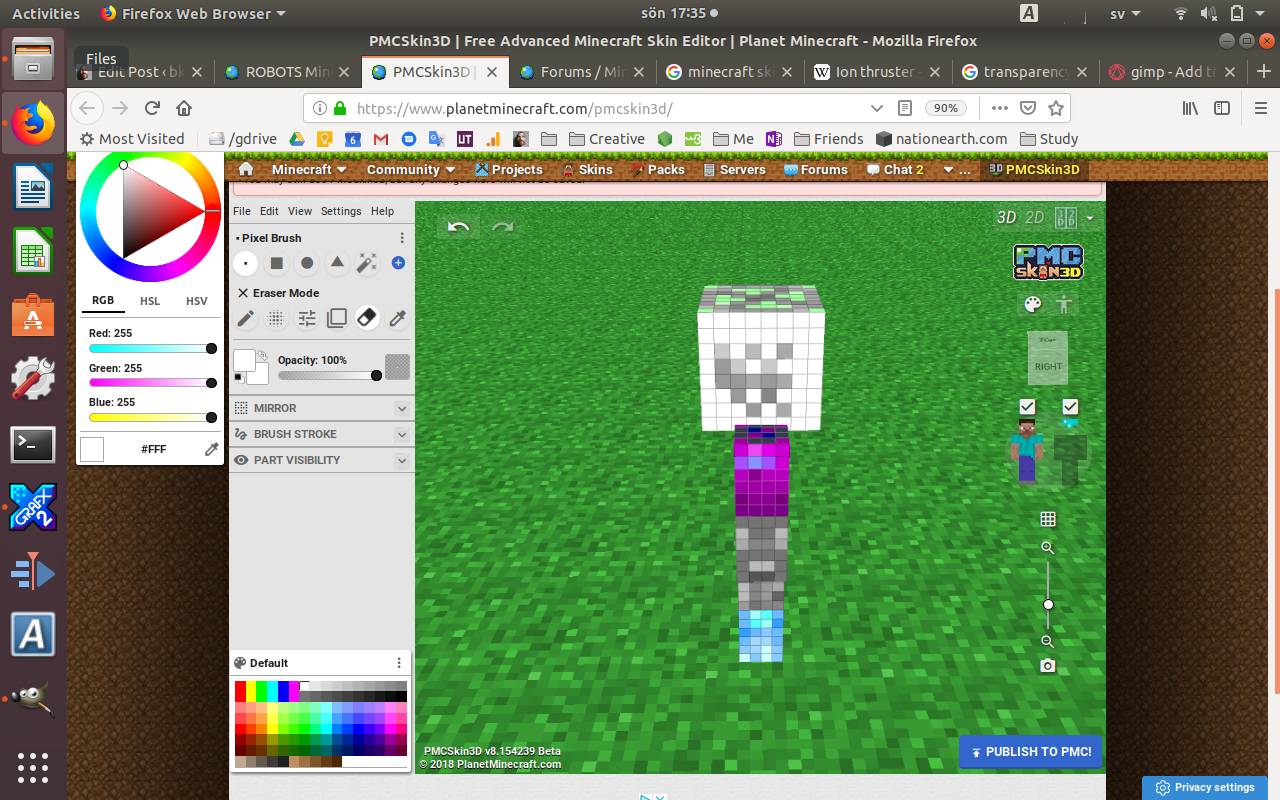
Task: Select the magic wand brush
Action: 367,263
